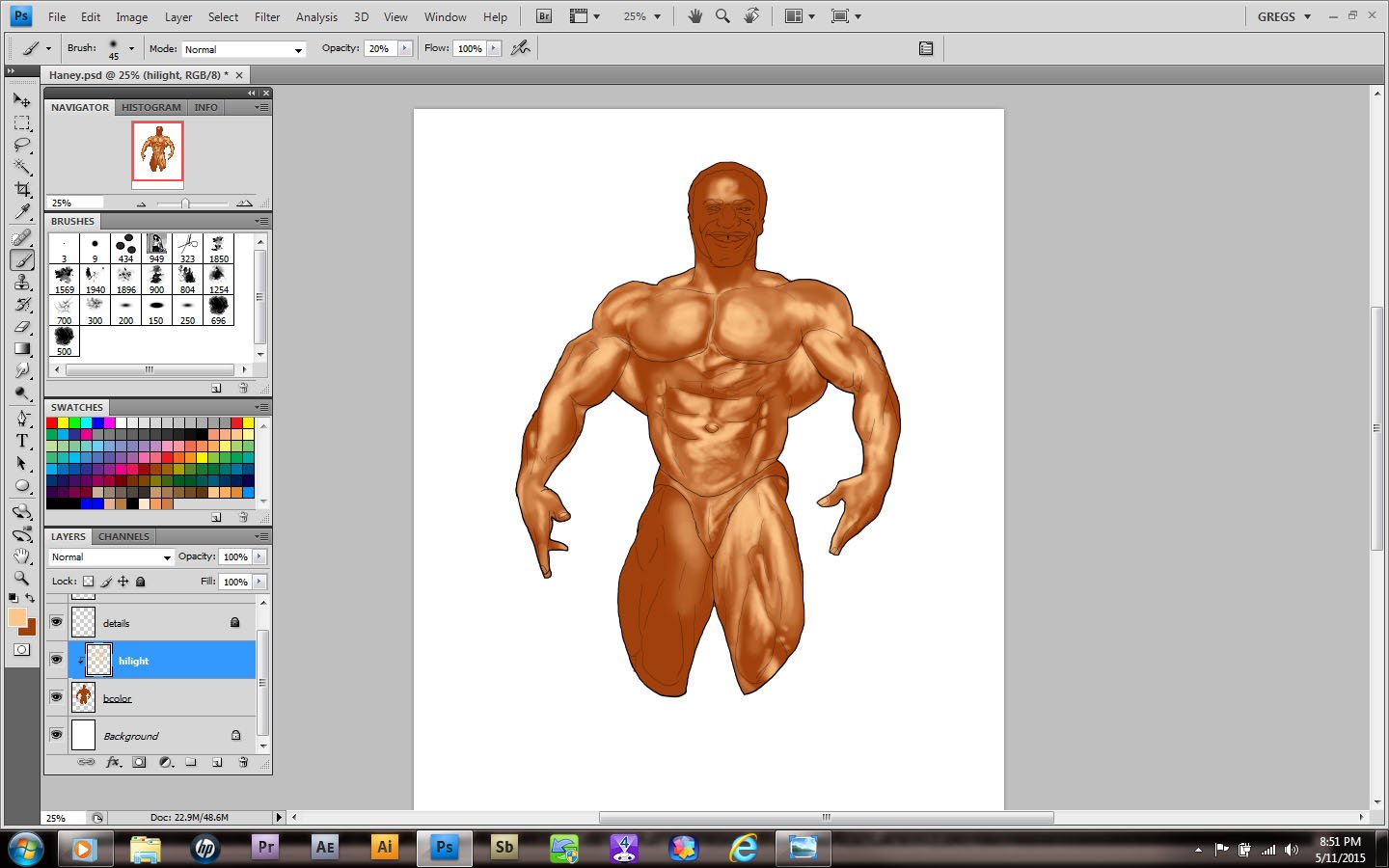Switch to the Channels tab
This screenshot has height=868, width=1389.
point(123,536)
